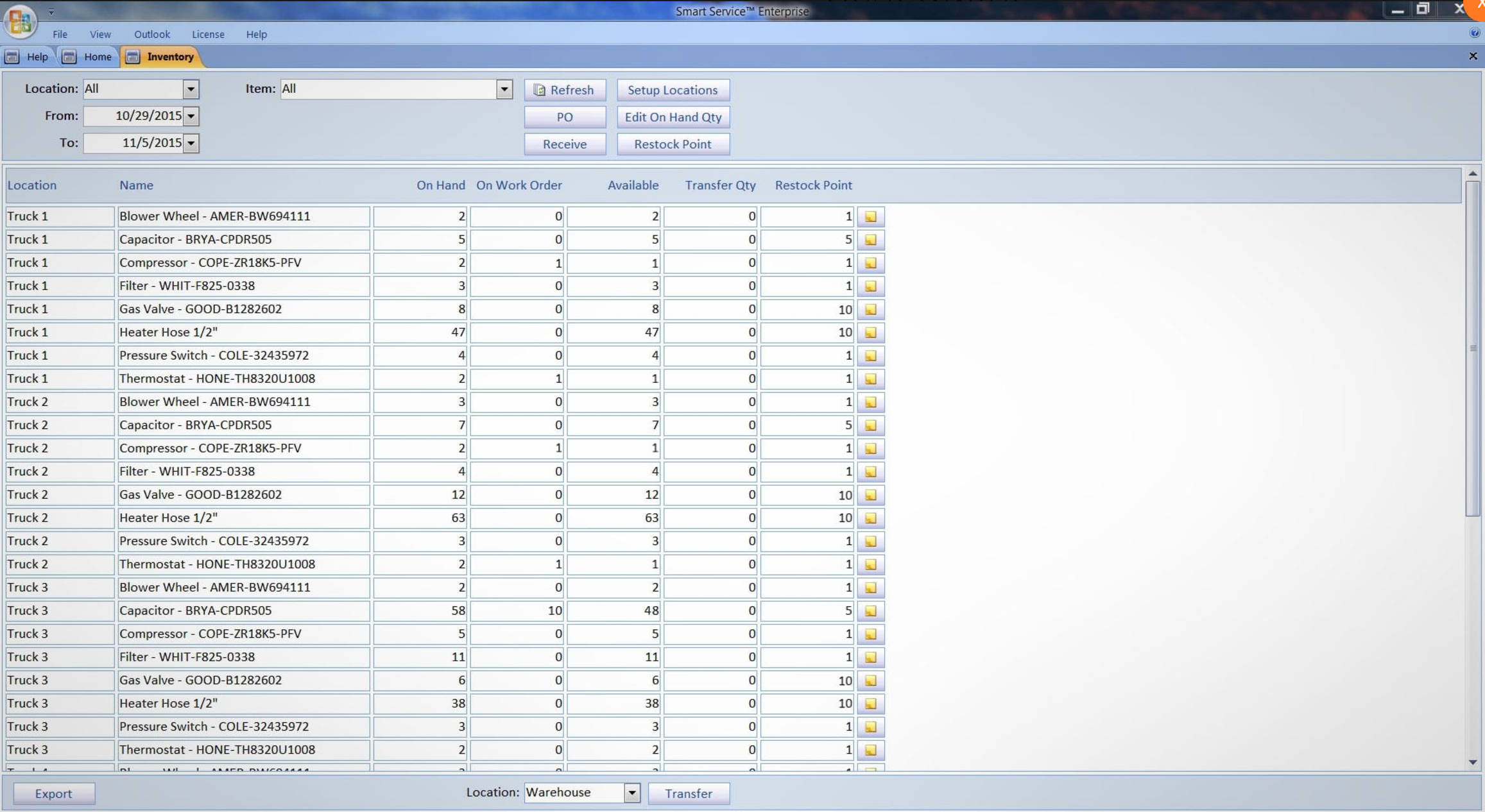Switch to the Home tab
Viewport: 1485px width, 812px height.
(x=97, y=56)
